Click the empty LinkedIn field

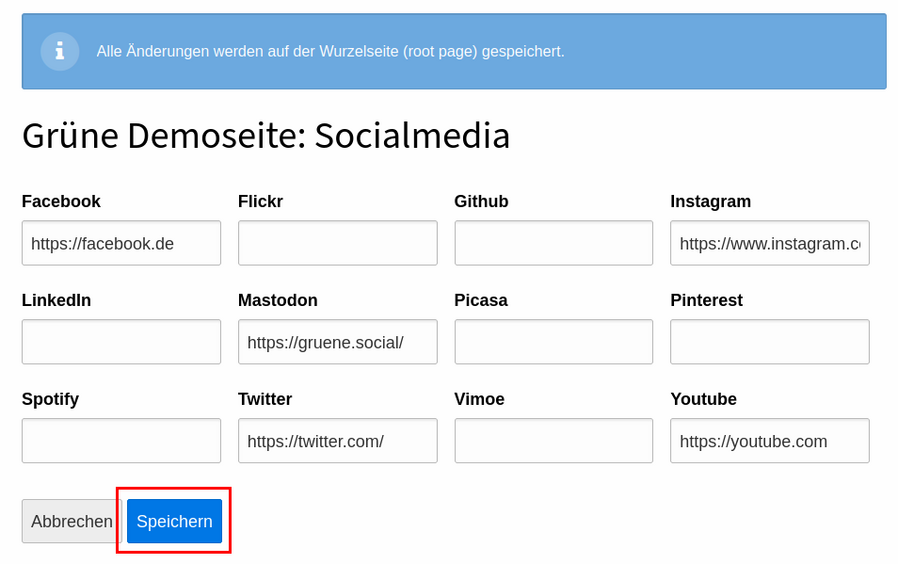121,342
